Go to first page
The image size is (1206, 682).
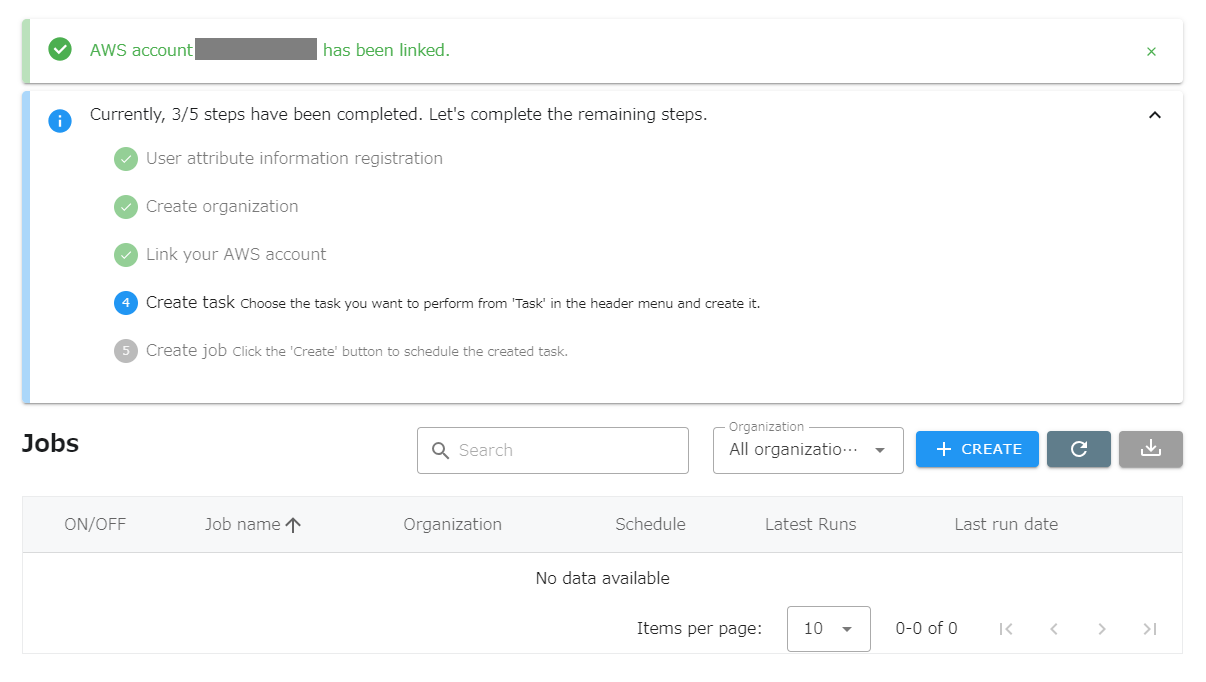(x=1006, y=629)
